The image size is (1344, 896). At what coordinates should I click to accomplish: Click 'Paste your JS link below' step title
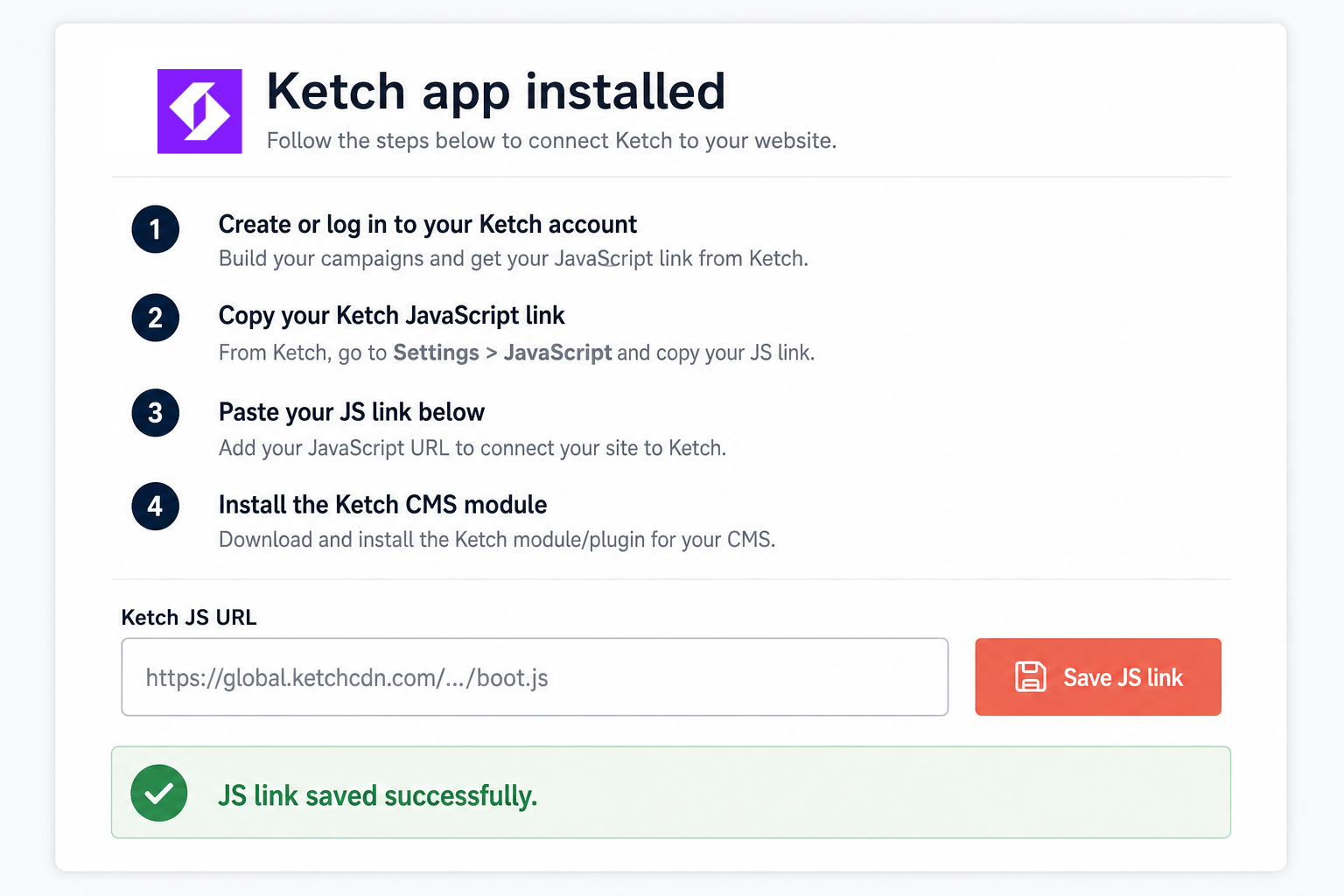click(x=352, y=412)
